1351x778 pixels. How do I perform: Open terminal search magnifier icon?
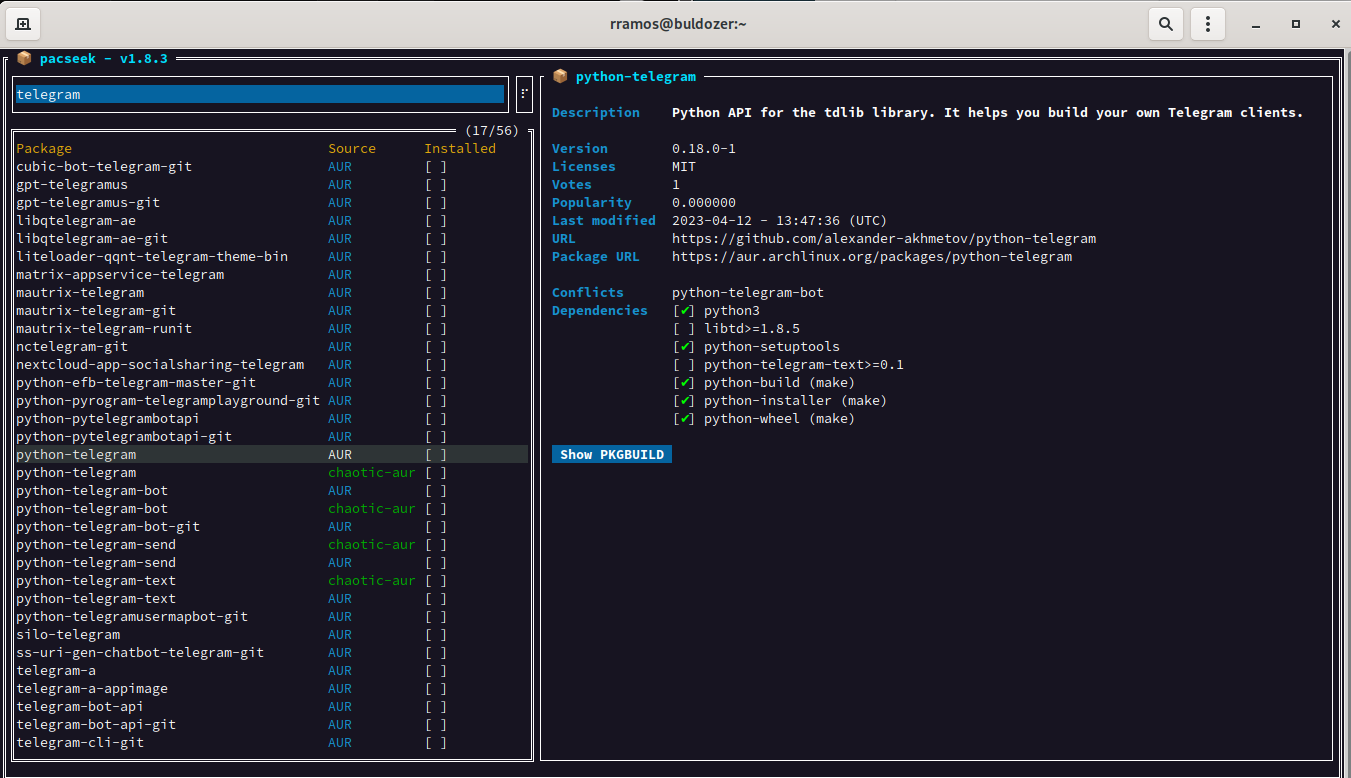(x=1166, y=24)
